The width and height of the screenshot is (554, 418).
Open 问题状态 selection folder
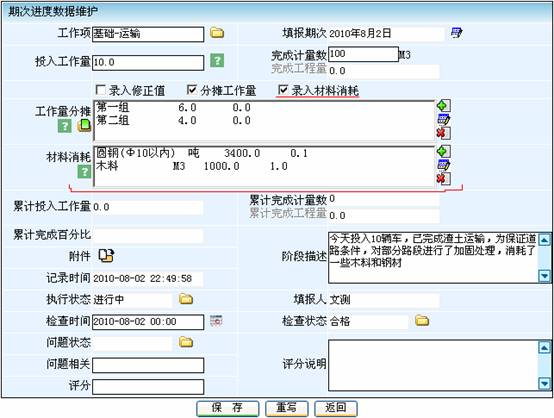click(x=186, y=342)
